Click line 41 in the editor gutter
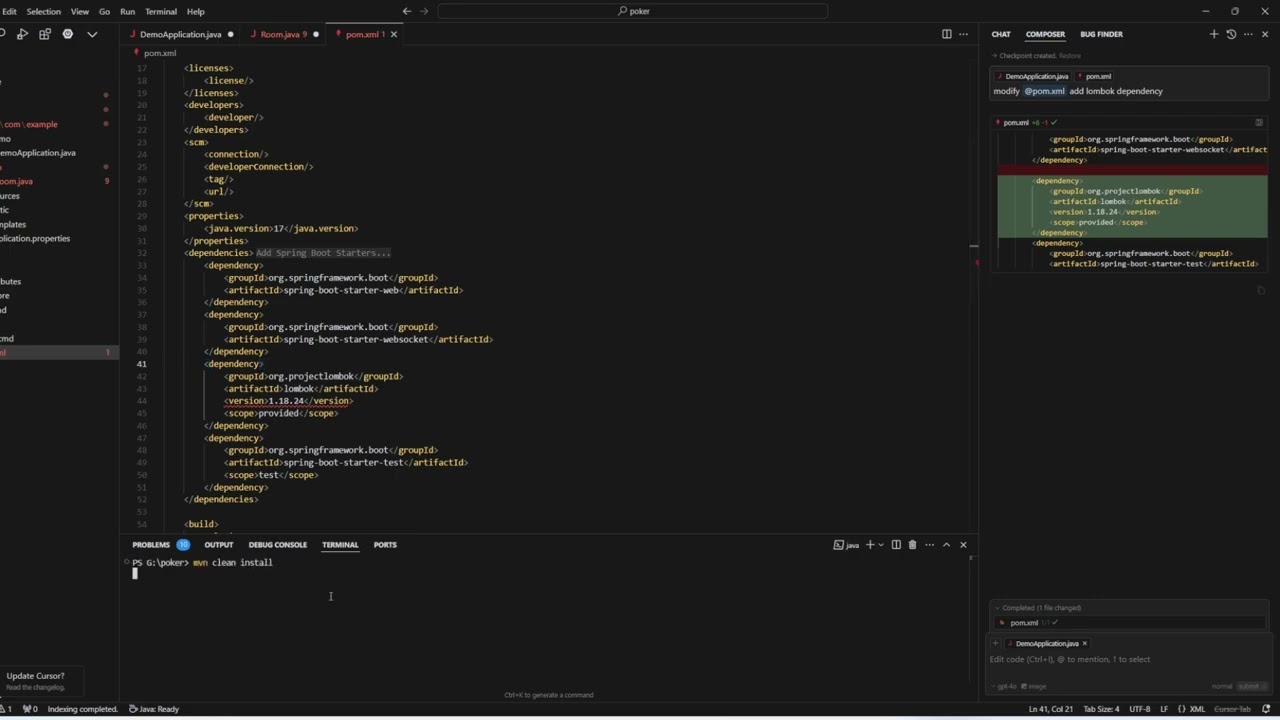The height and width of the screenshot is (720, 1280). [141, 364]
